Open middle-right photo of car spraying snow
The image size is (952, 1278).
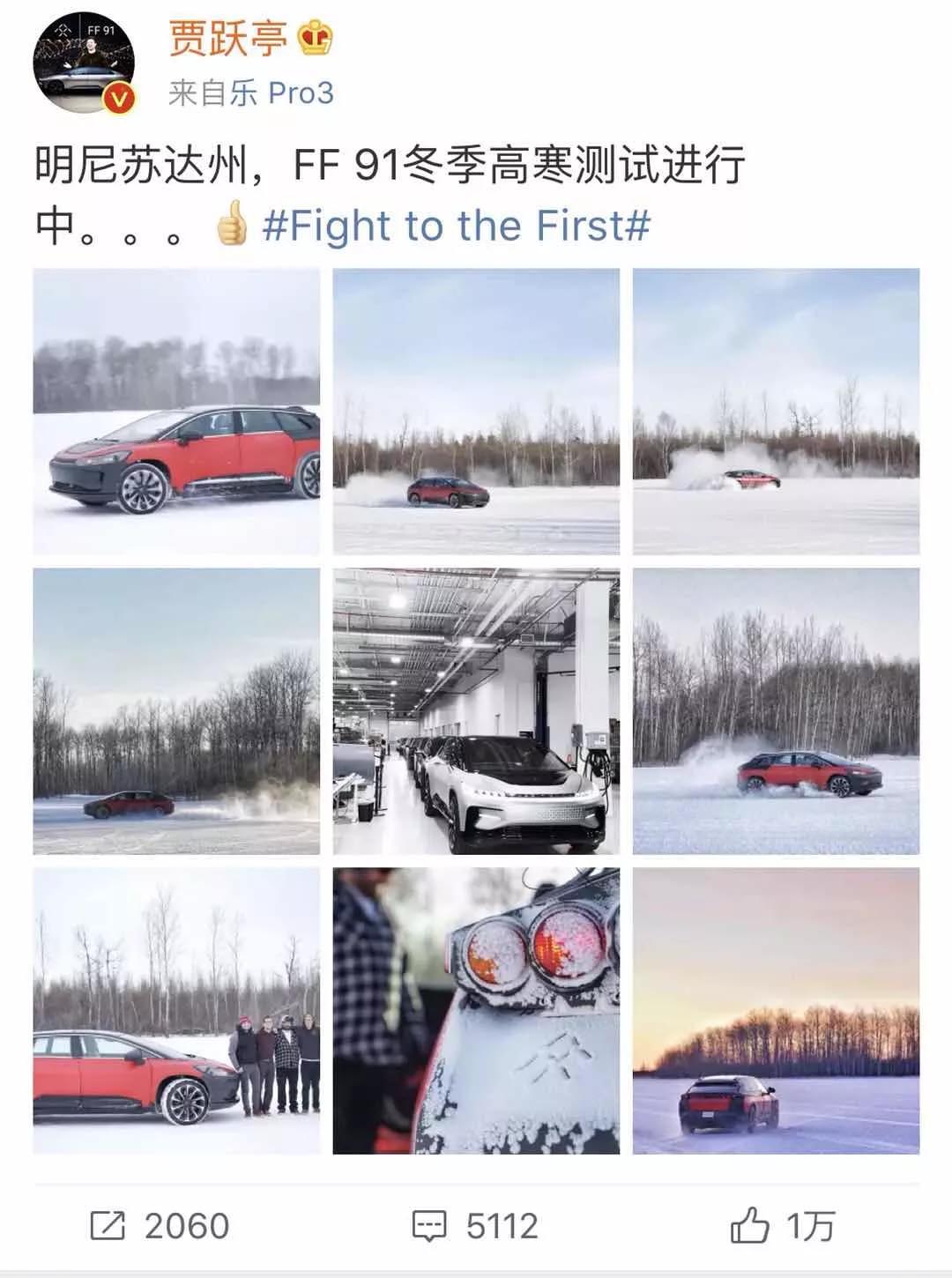[776, 711]
